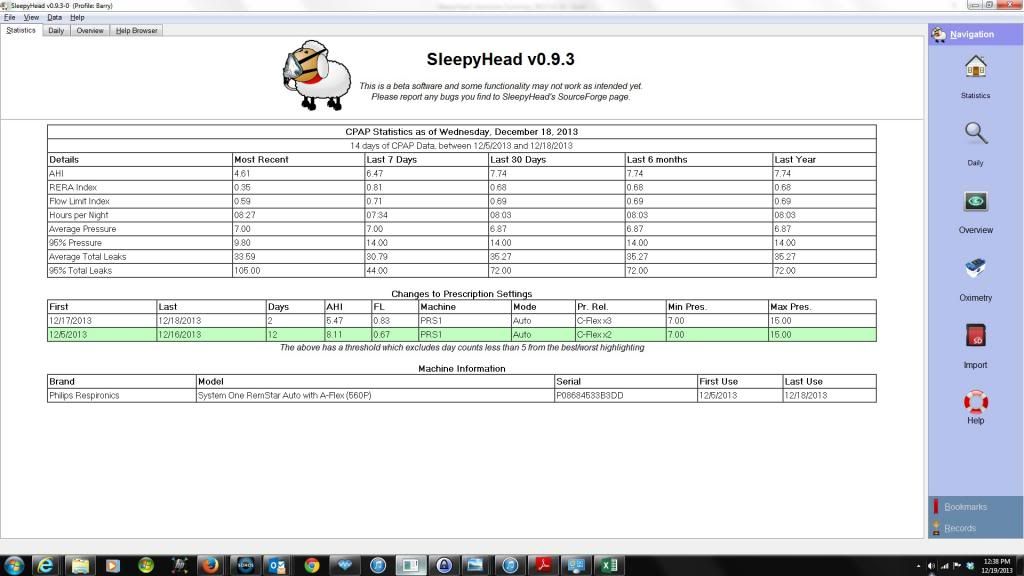Open File Explorer from the taskbar
Image resolution: width=1024 pixels, height=576 pixels.
[80, 565]
